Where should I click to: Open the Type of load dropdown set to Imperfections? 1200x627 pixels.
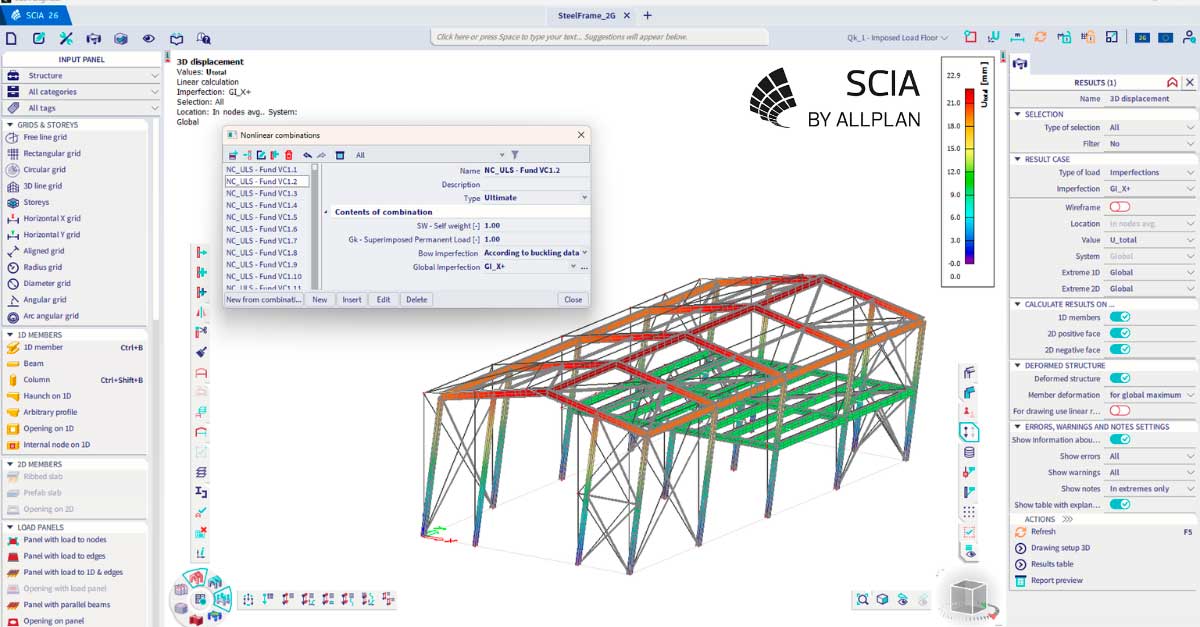pyautogui.click(x=1151, y=173)
